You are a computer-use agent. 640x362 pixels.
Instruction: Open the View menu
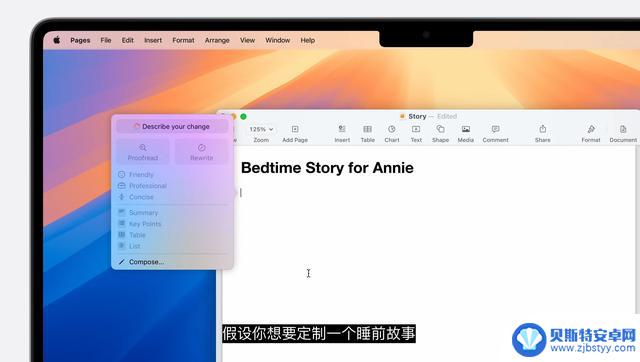[x=247, y=40]
